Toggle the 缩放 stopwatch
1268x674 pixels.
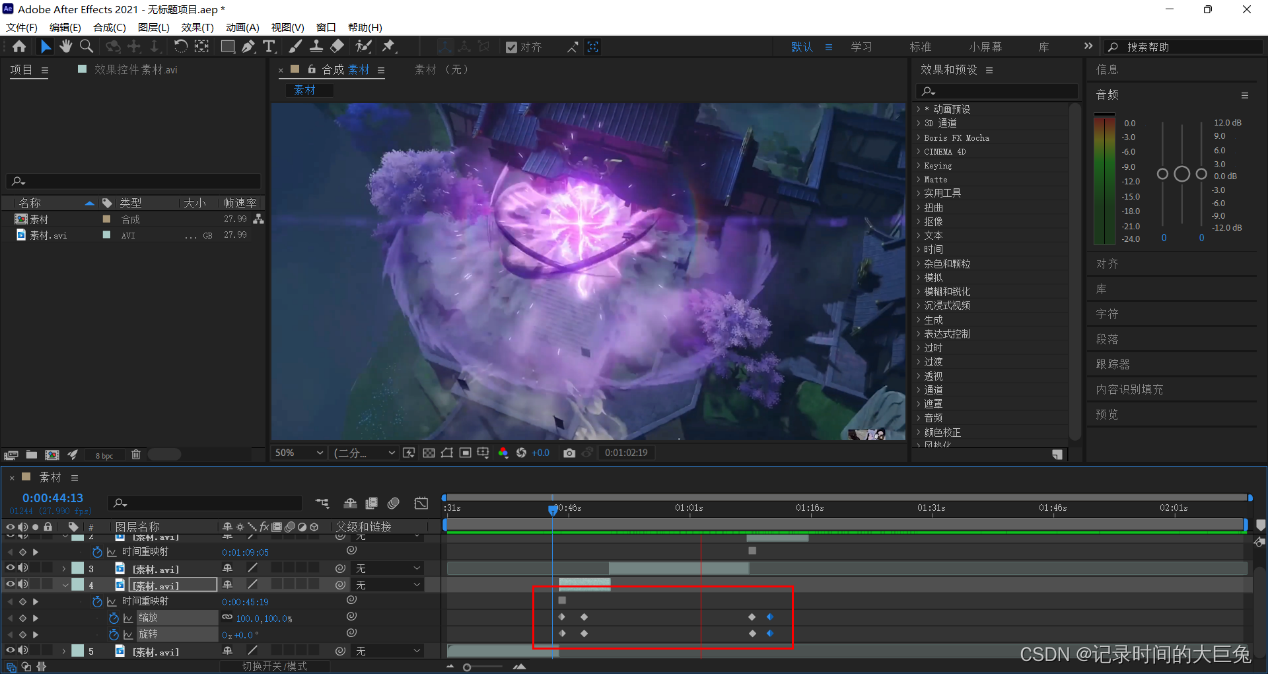113,618
